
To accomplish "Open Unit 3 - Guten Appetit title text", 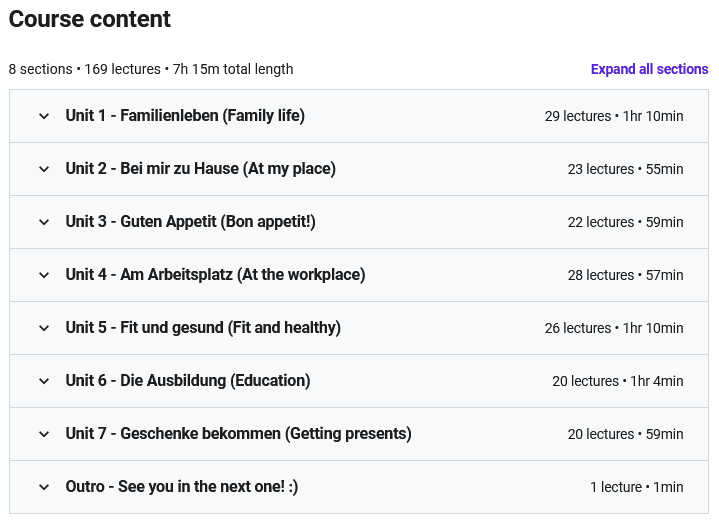I will click(191, 222).
